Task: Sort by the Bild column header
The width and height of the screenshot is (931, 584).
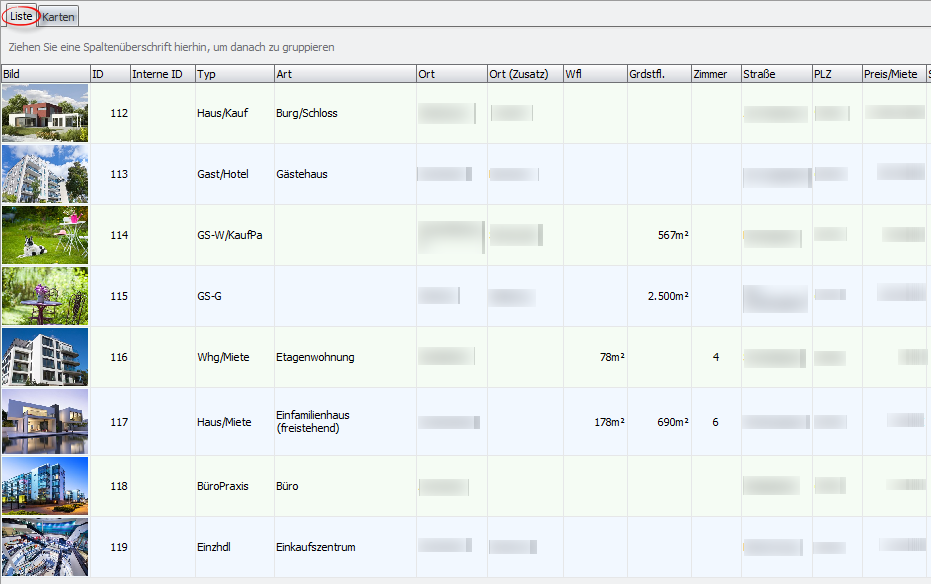Action: point(46,74)
